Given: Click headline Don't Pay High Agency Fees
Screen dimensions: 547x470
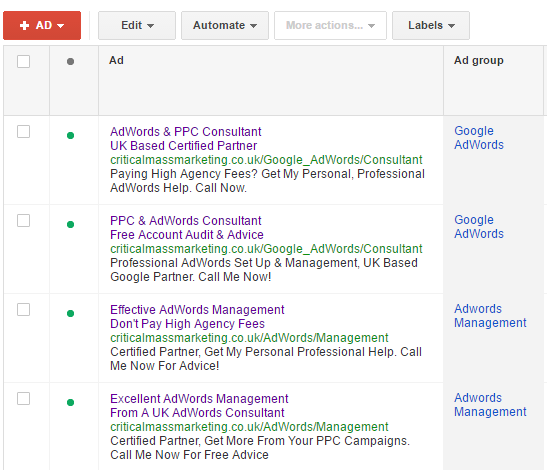Looking at the screenshot, I should coord(187,324).
